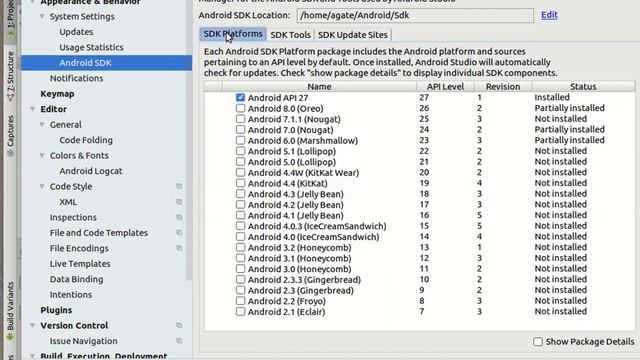Open the Keymap settings page
This screenshot has height=360, width=640.
[57, 93]
